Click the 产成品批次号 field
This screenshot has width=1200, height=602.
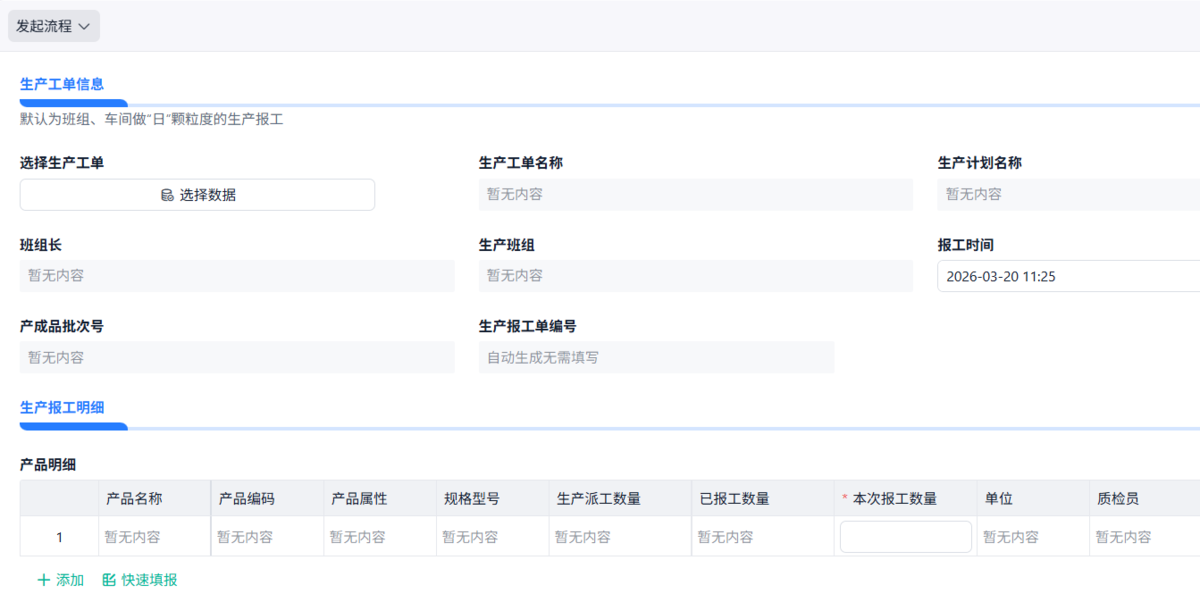[237, 357]
